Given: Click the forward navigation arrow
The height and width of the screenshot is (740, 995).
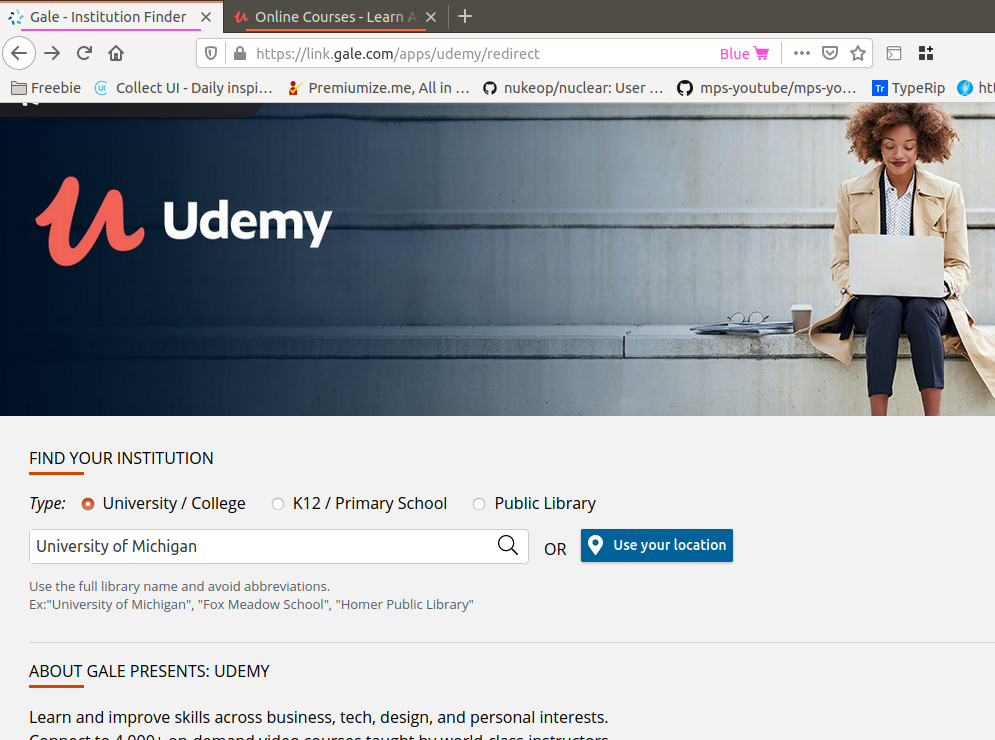Looking at the screenshot, I should [53, 54].
